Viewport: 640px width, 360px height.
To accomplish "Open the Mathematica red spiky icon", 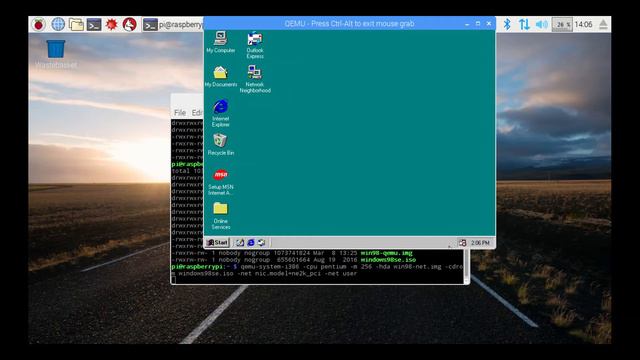I will 111,24.
